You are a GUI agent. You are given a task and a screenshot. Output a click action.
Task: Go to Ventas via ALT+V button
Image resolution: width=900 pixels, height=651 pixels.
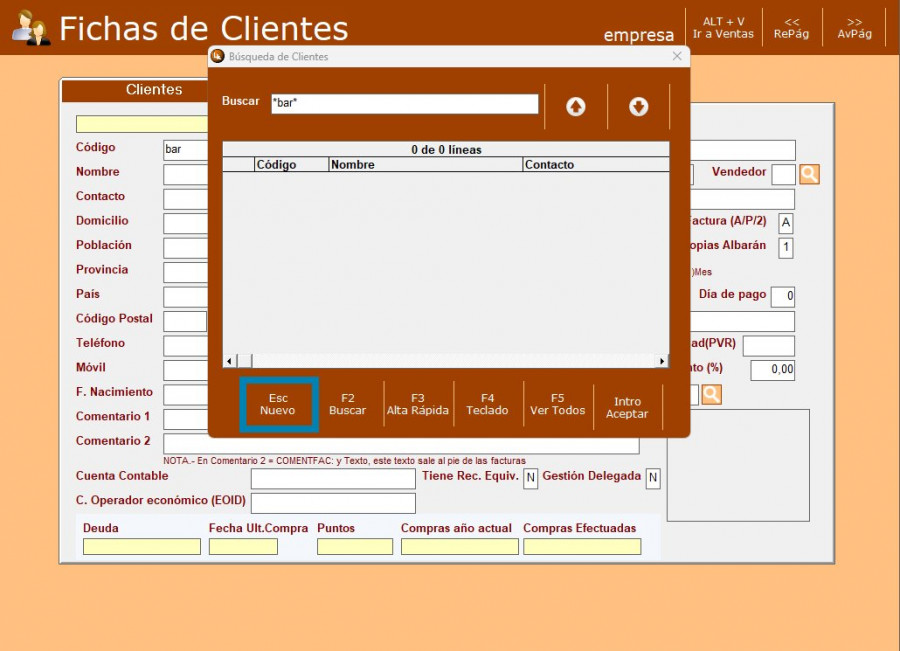pyautogui.click(x=723, y=27)
